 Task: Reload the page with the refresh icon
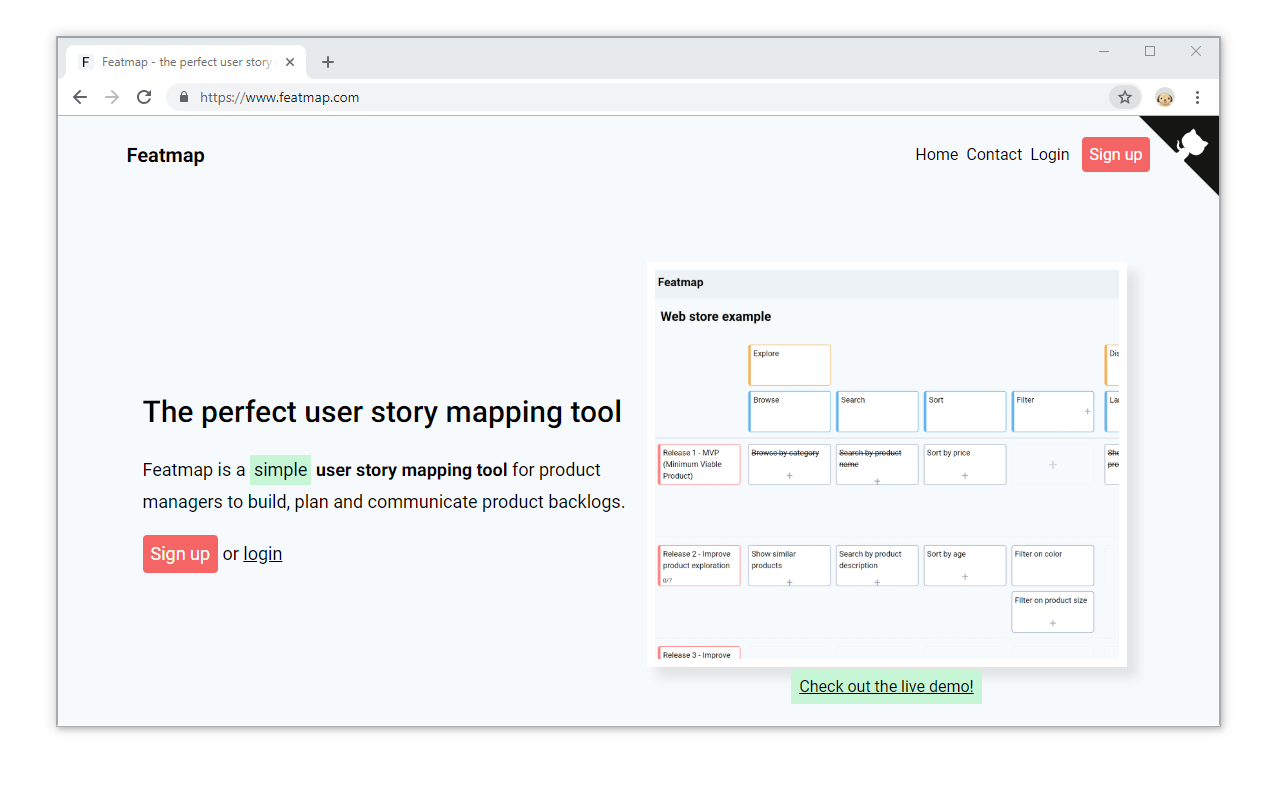[x=144, y=97]
